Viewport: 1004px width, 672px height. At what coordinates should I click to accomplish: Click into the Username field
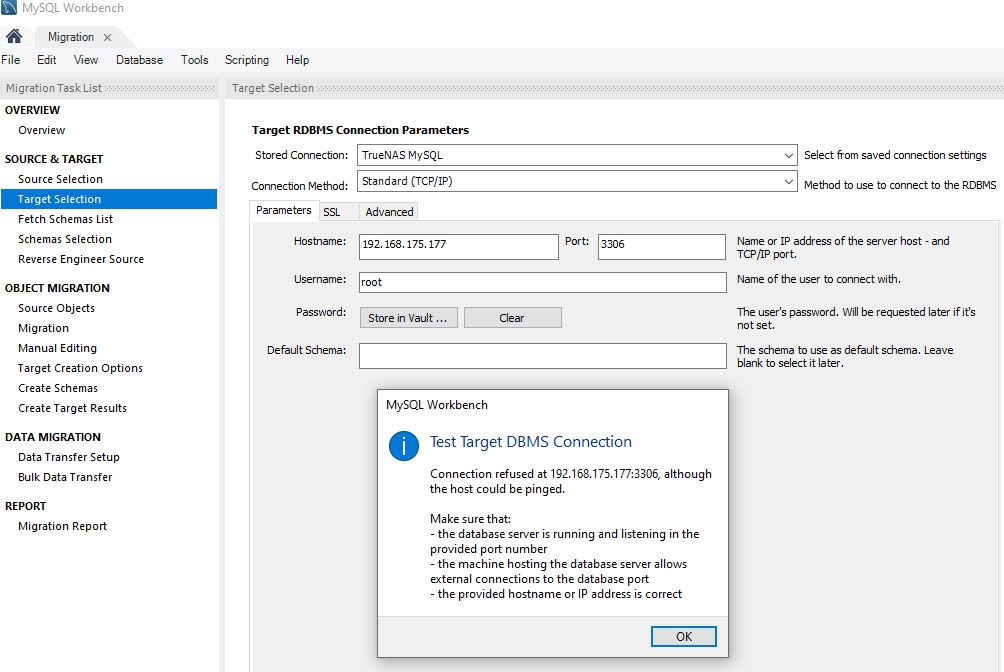pyautogui.click(x=543, y=282)
